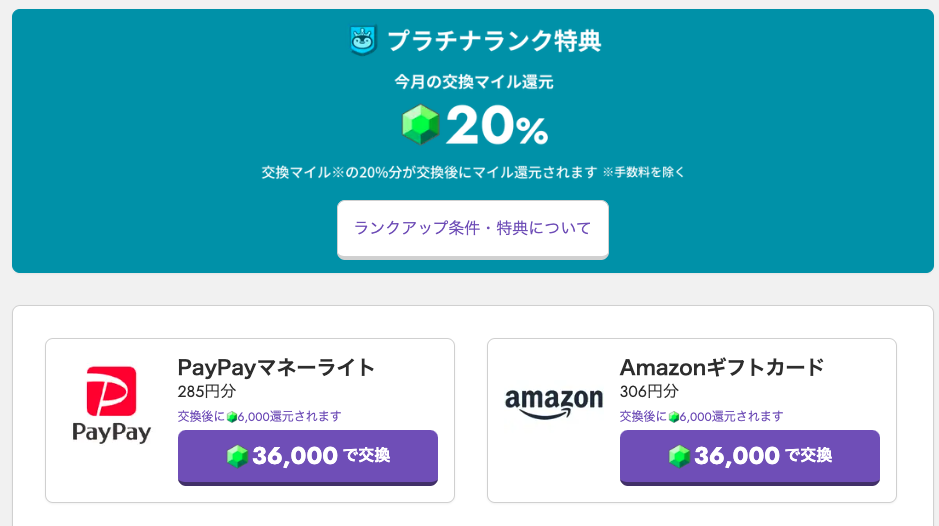Click the PayPay 交換後に6,000還元されます text
Viewport: 939px width, 526px height.
(x=259, y=416)
